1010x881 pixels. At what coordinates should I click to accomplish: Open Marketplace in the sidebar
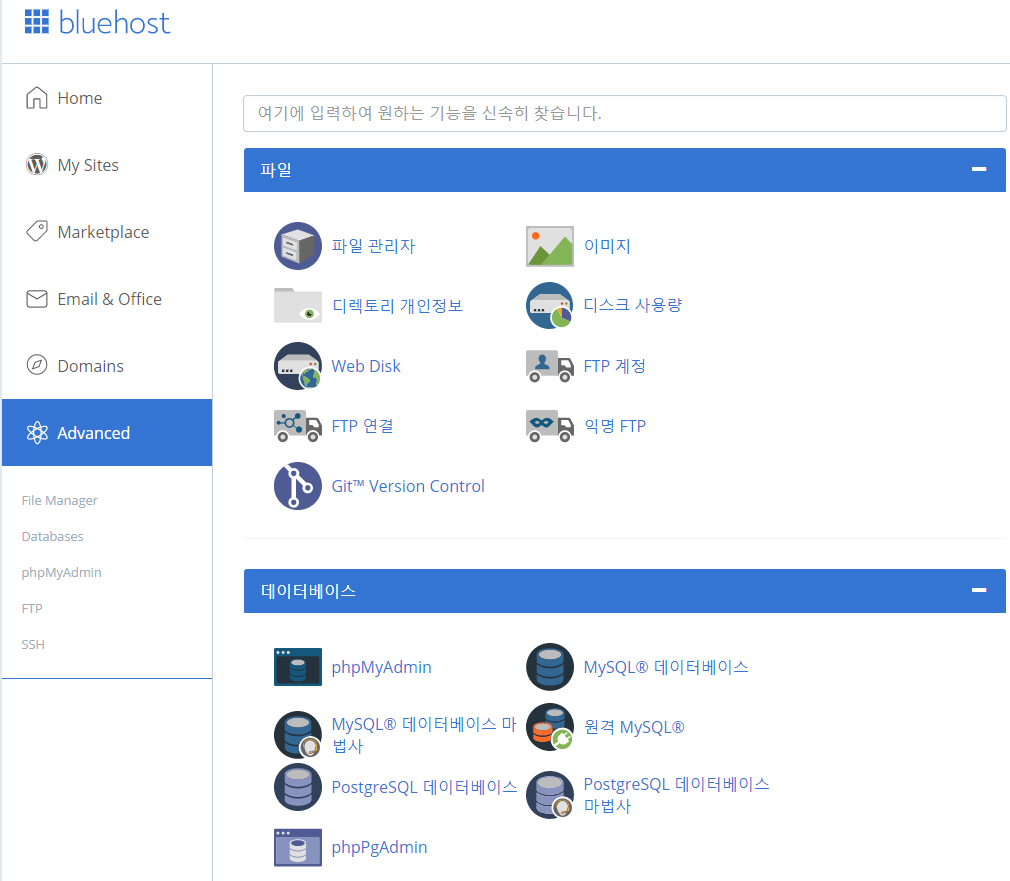[103, 232]
